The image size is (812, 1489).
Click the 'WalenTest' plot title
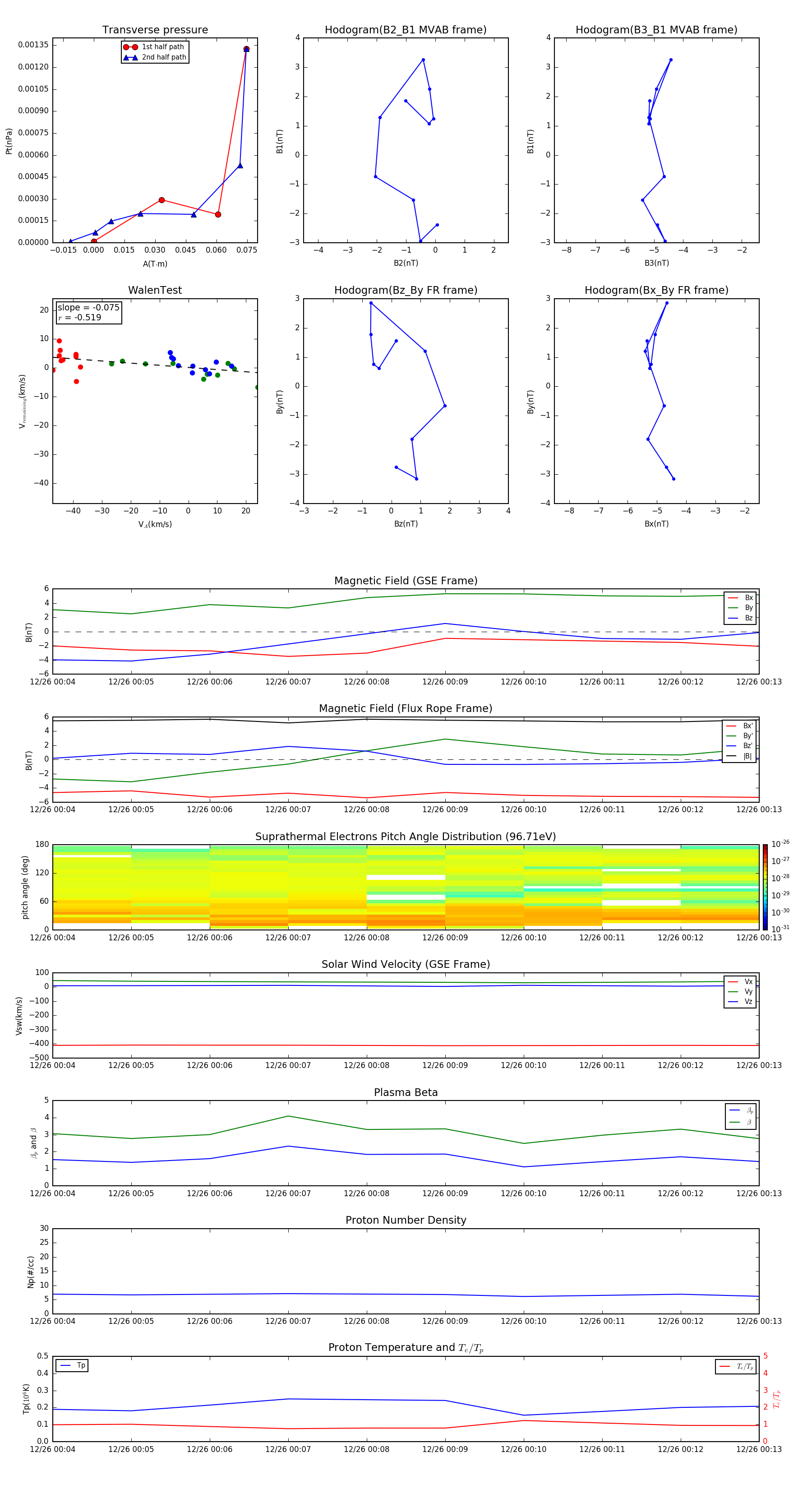(x=155, y=290)
